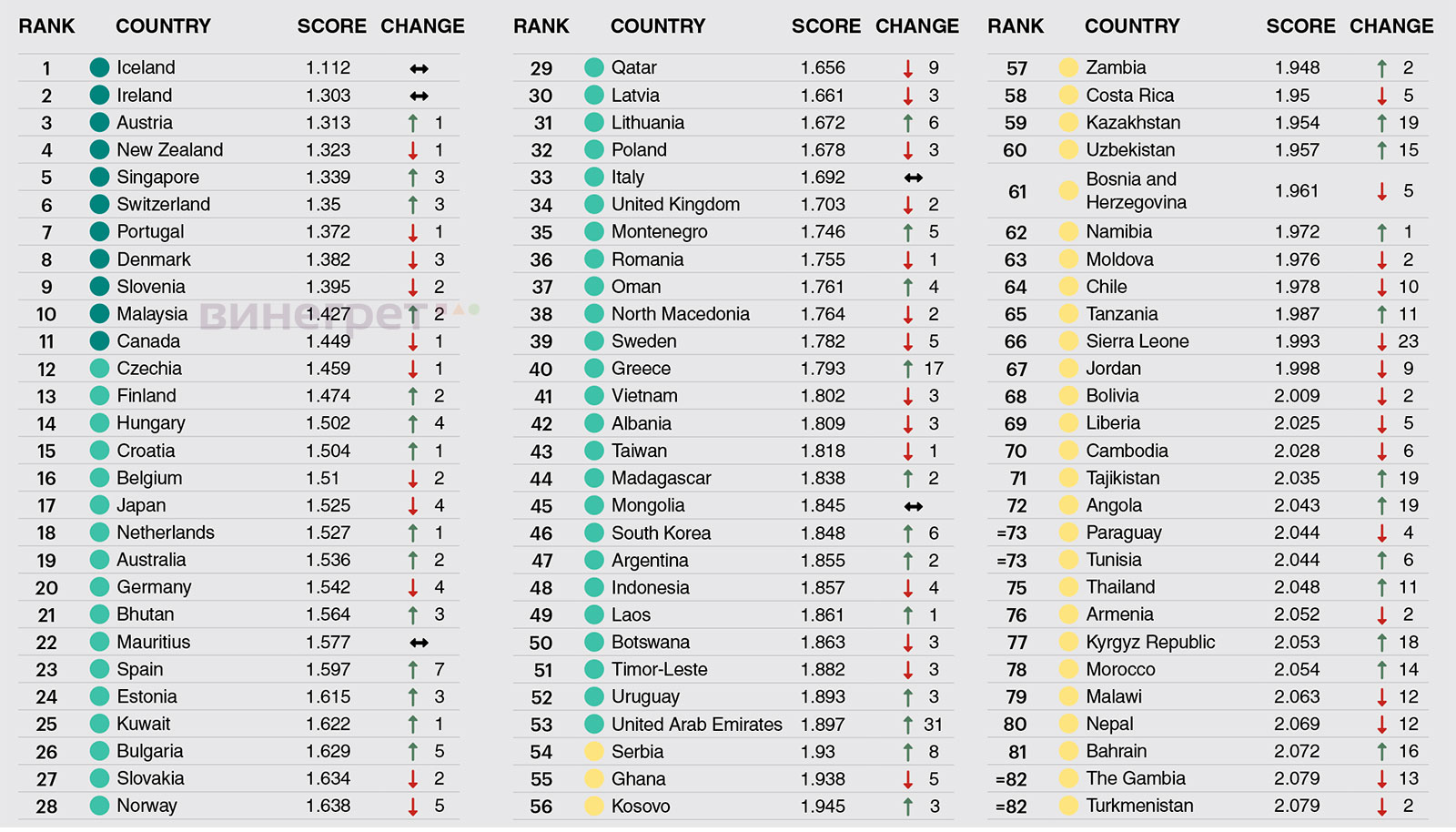The height and width of the screenshot is (832, 1456).
Task: Click Slovenia's score "1.395"
Action: click(329, 287)
